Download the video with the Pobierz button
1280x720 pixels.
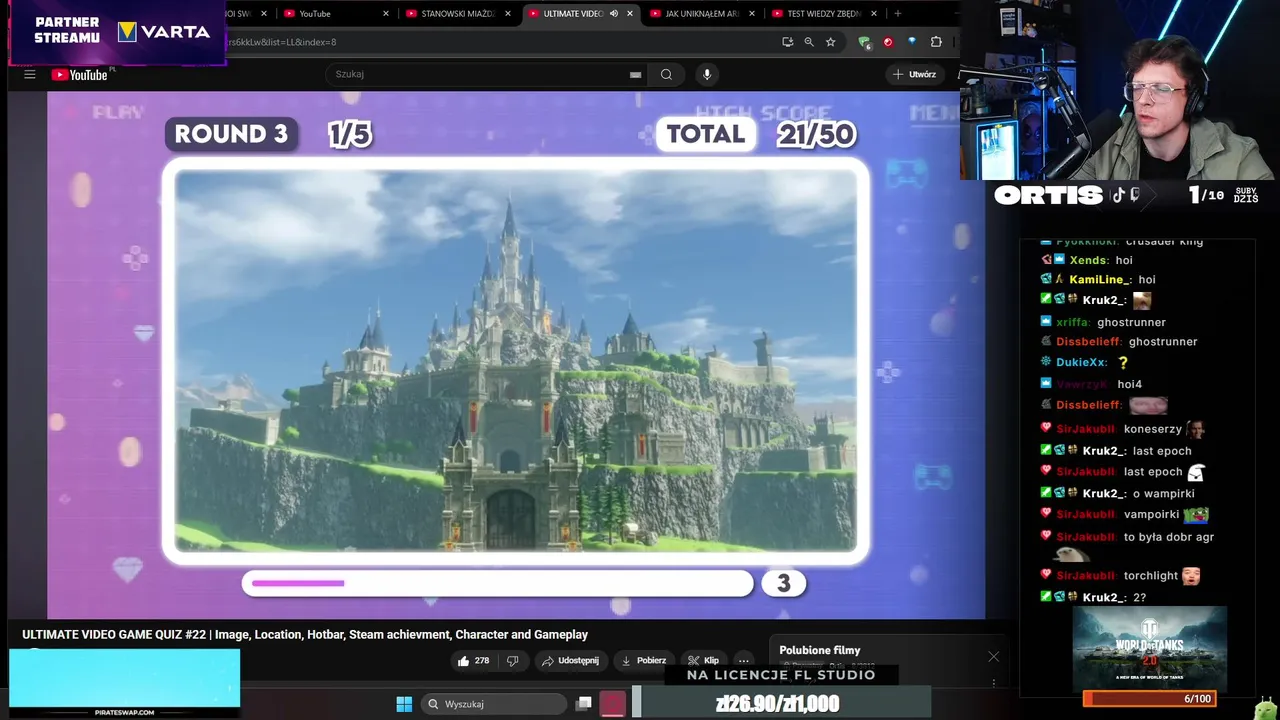(643, 661)
